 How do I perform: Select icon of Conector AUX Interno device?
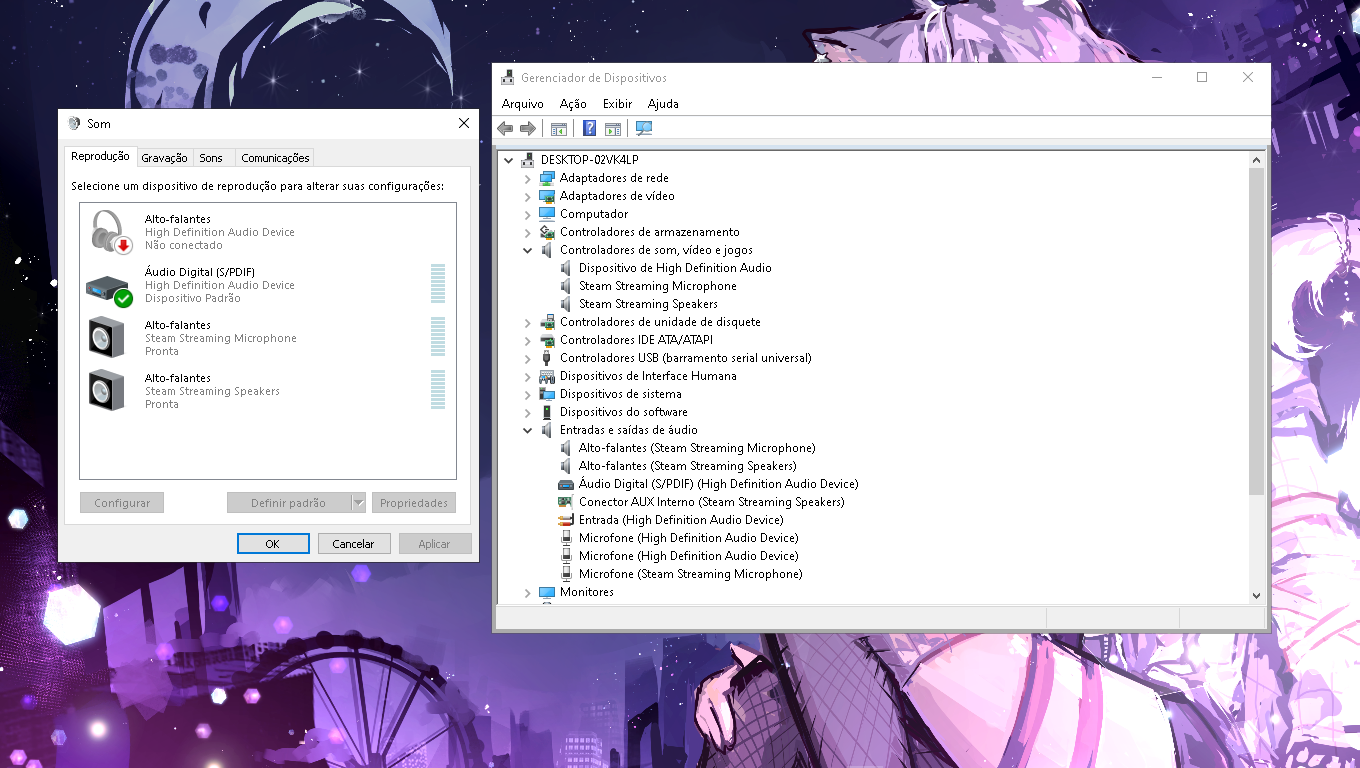(565, 502)
